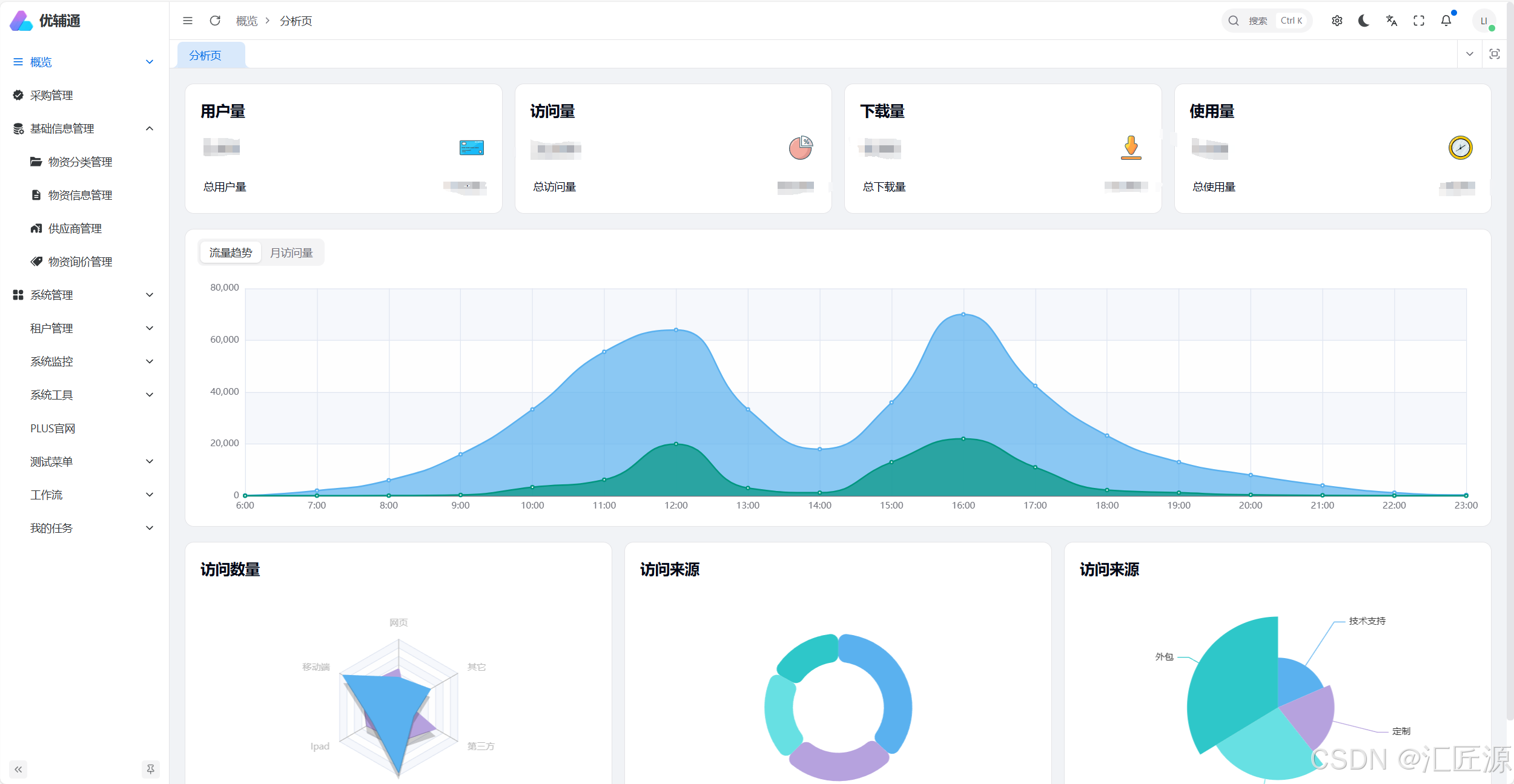The height and width of the screenshot is (784, 1514).
Task: Click the settings gear icon in header
Action: [1337, 21]
